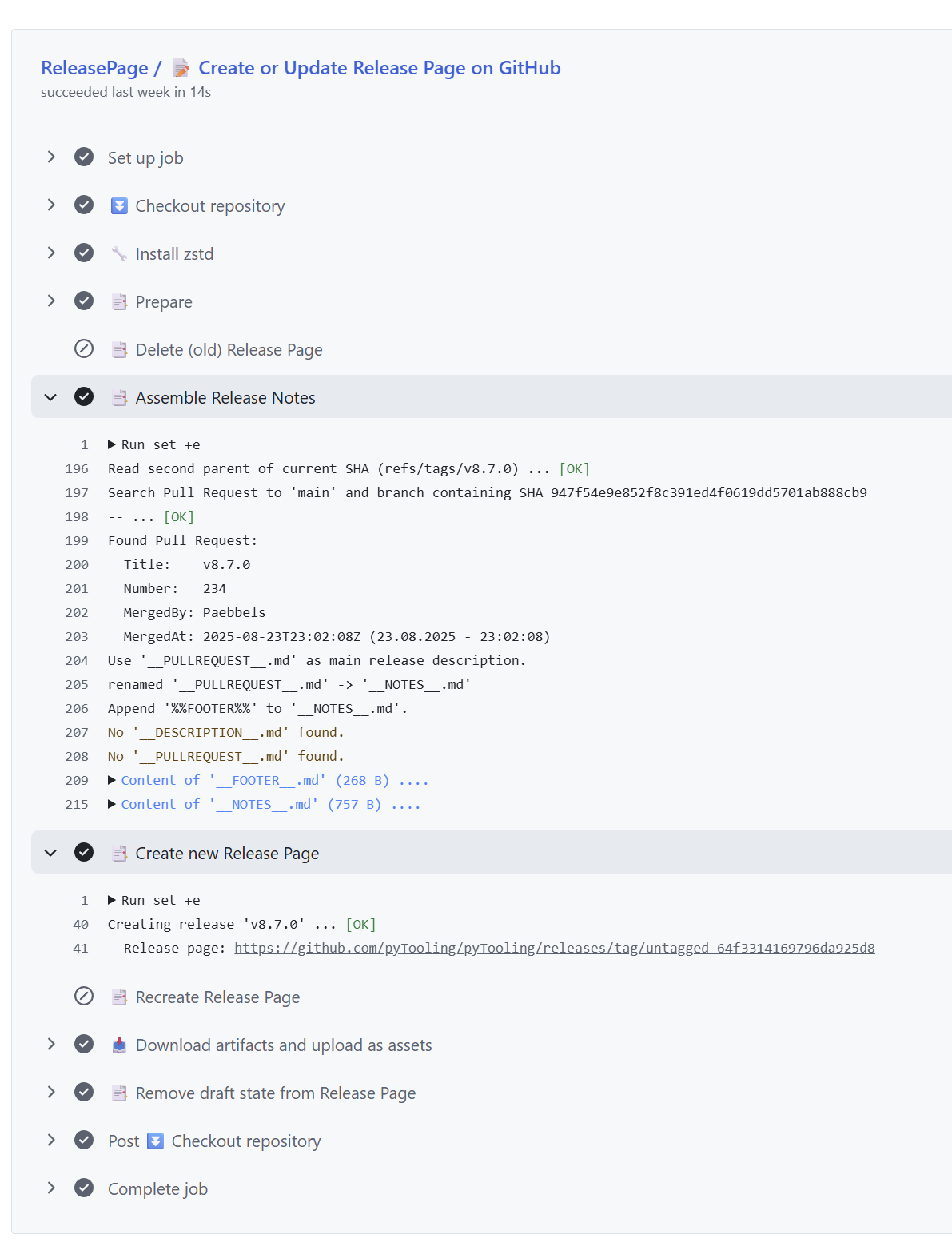
Task: Click the success checkmark beside Complete job
Action: click(x=84, y=1188)
